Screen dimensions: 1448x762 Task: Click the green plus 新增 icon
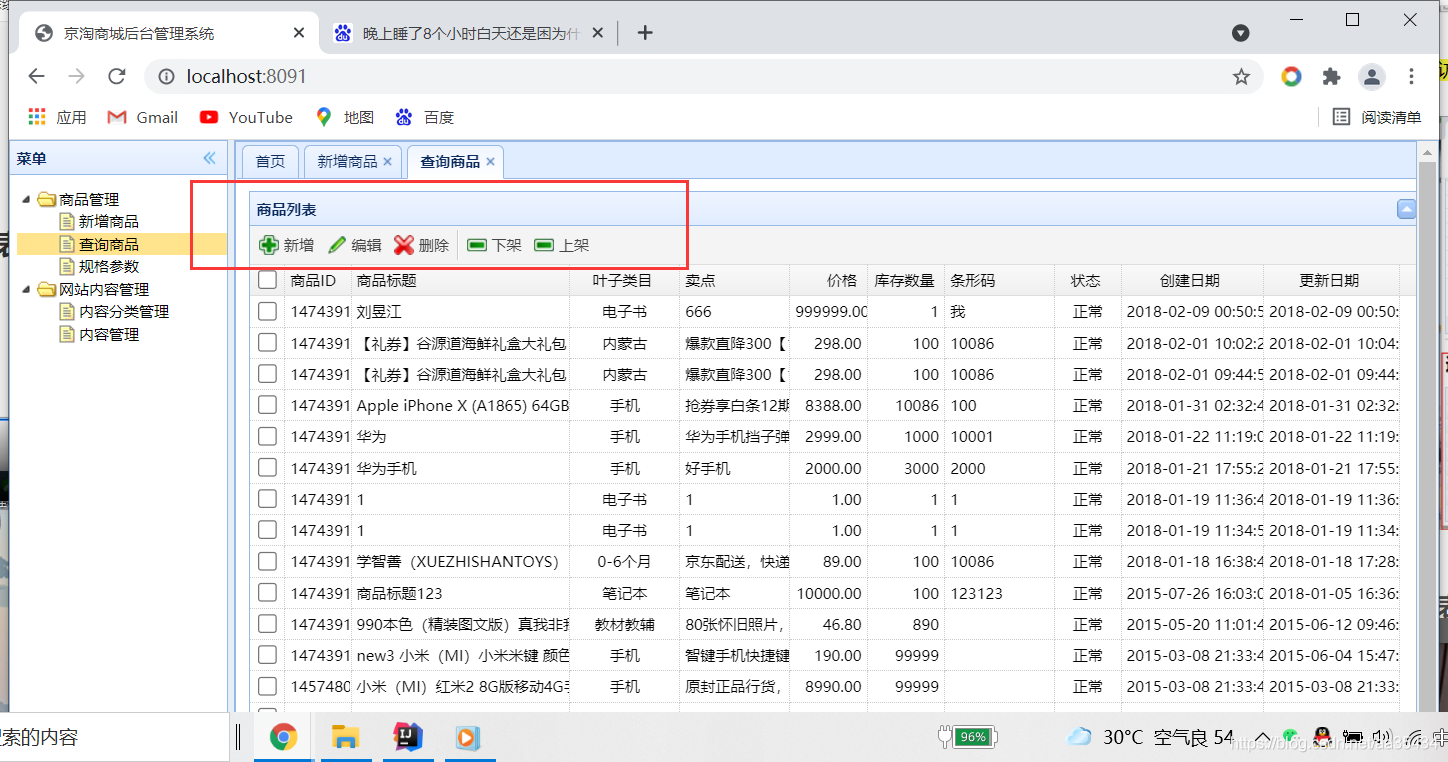pyautogui.click(x=269, y=245)
